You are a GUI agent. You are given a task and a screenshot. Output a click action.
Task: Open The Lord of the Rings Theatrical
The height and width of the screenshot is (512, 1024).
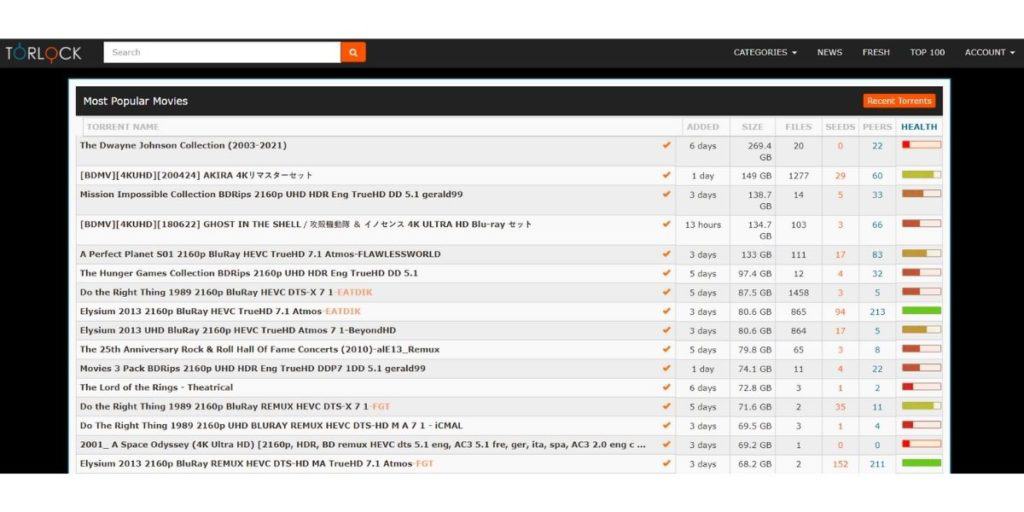[156, 387]
